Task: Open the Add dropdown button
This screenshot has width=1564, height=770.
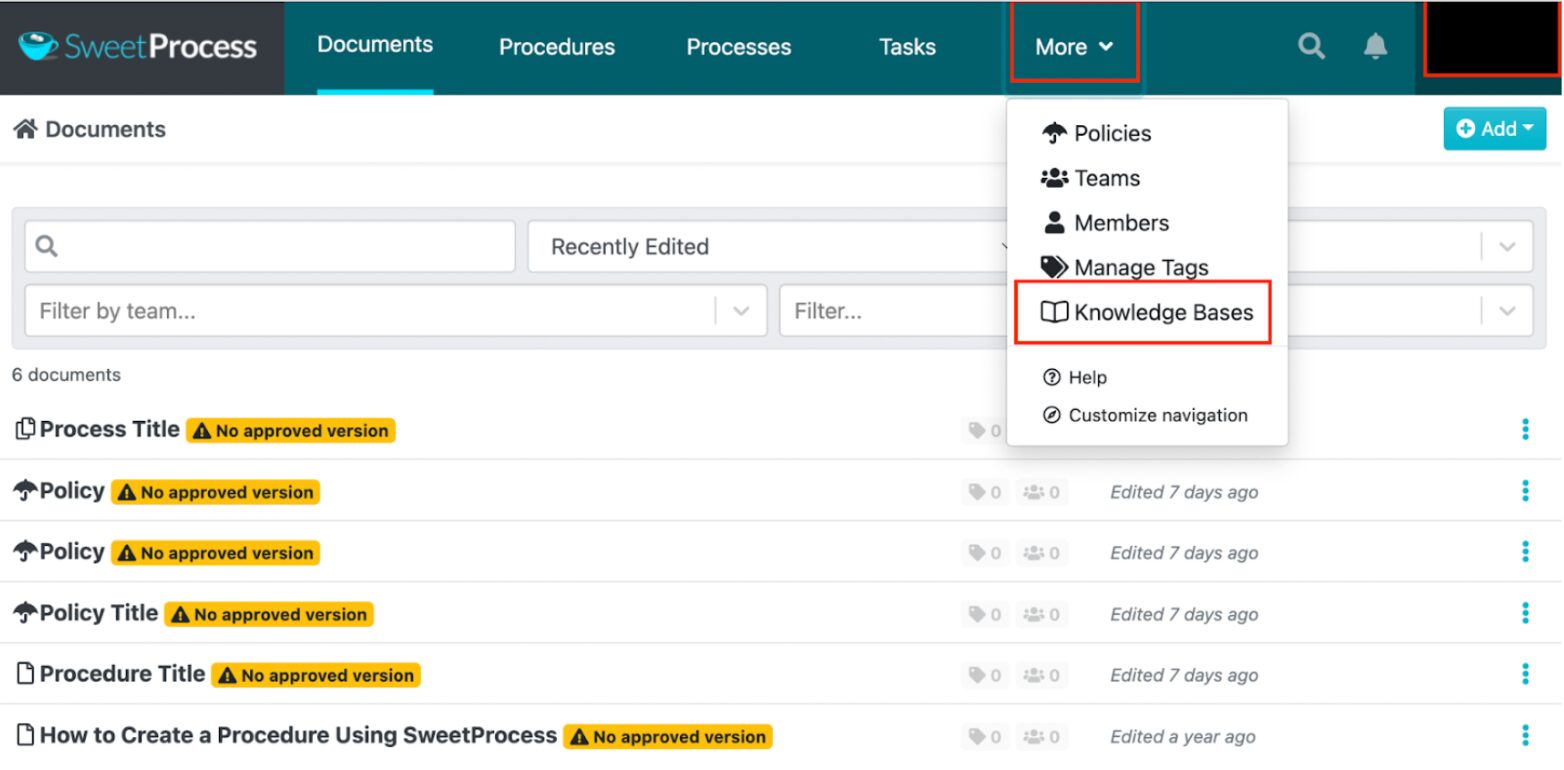Action: click(1494, 129)
